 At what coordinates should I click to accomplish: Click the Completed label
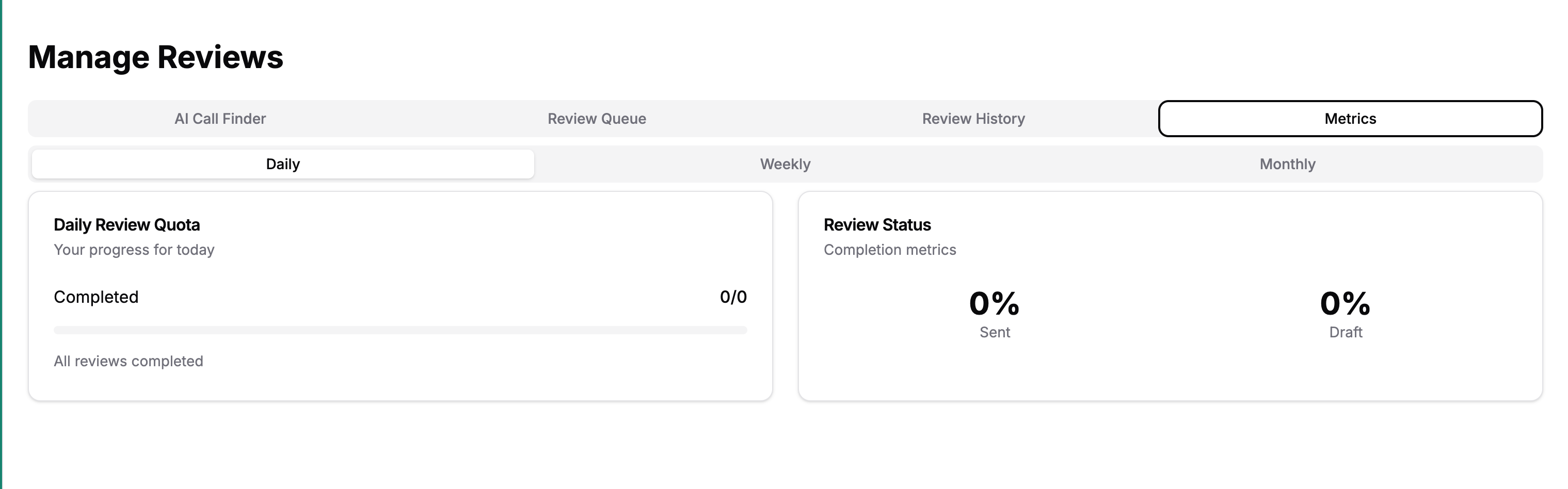(x=96, y=297)
